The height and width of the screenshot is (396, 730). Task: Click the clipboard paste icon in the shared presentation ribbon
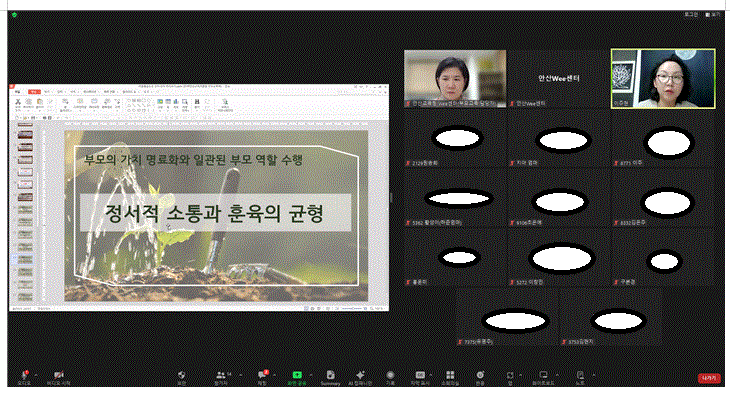(40, 101)
